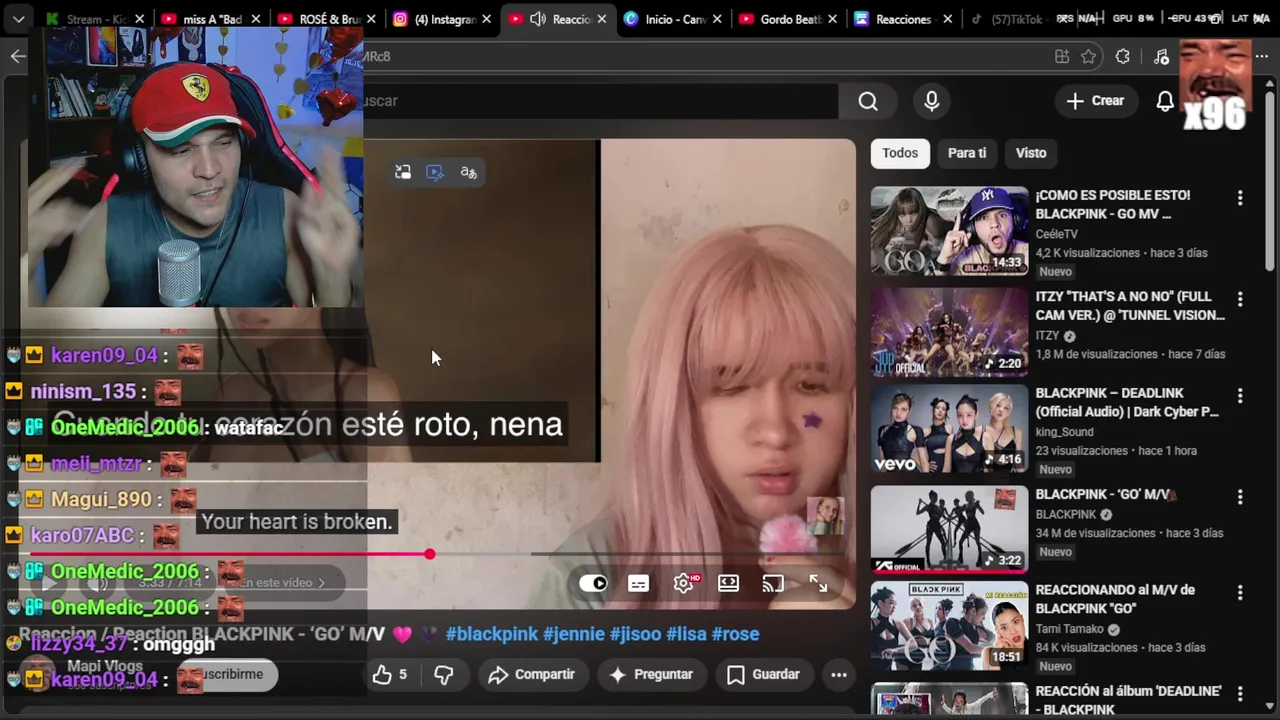Open the REACCIONANDO al M/V thumbnail by Tami Tamako

[949, 626]
